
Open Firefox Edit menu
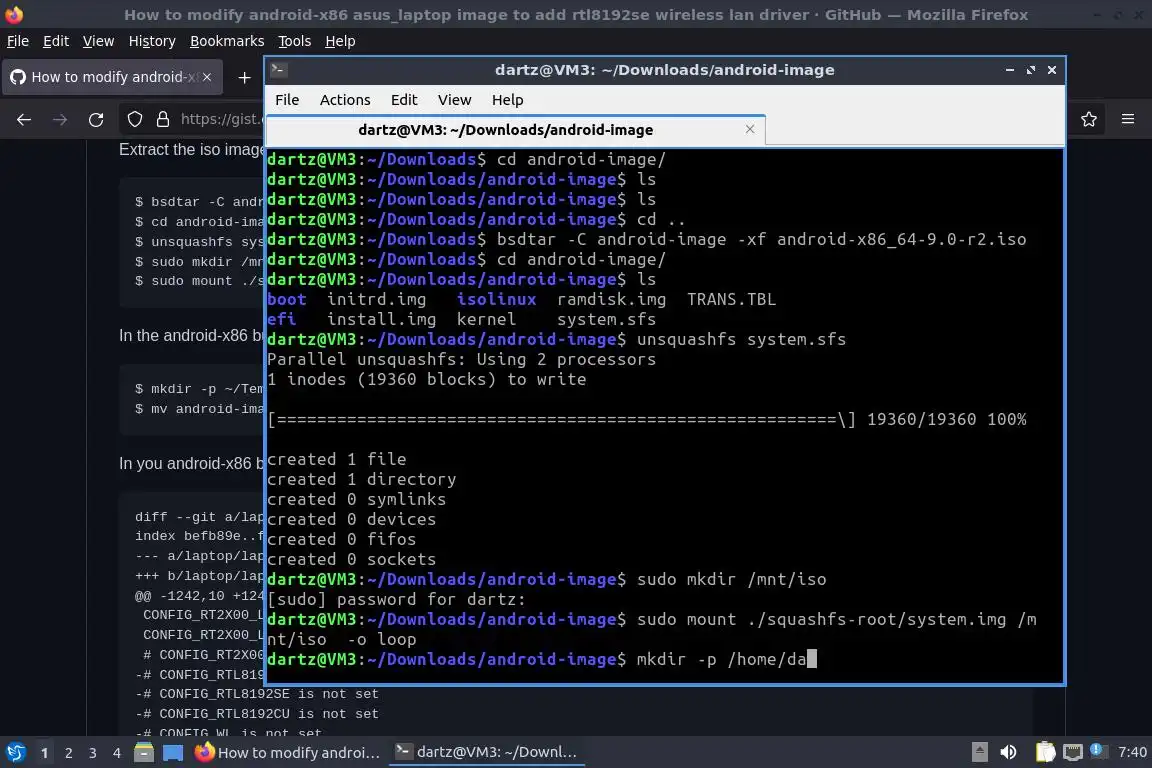pos(56,41)
